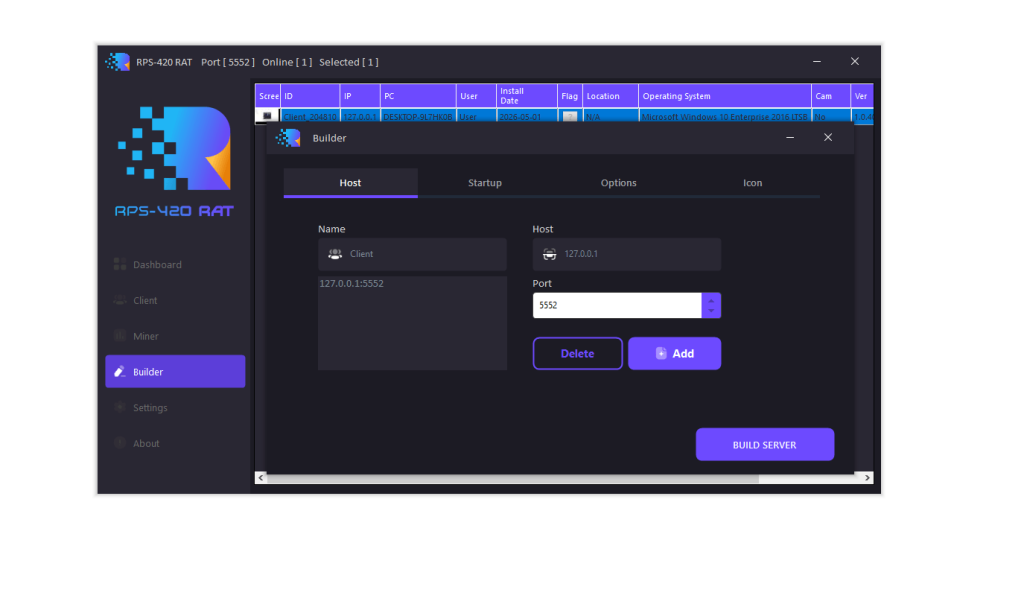
Task: Select the highlighted Builder sidebar item
Action: pyautogui.click(x=175, y=372)
